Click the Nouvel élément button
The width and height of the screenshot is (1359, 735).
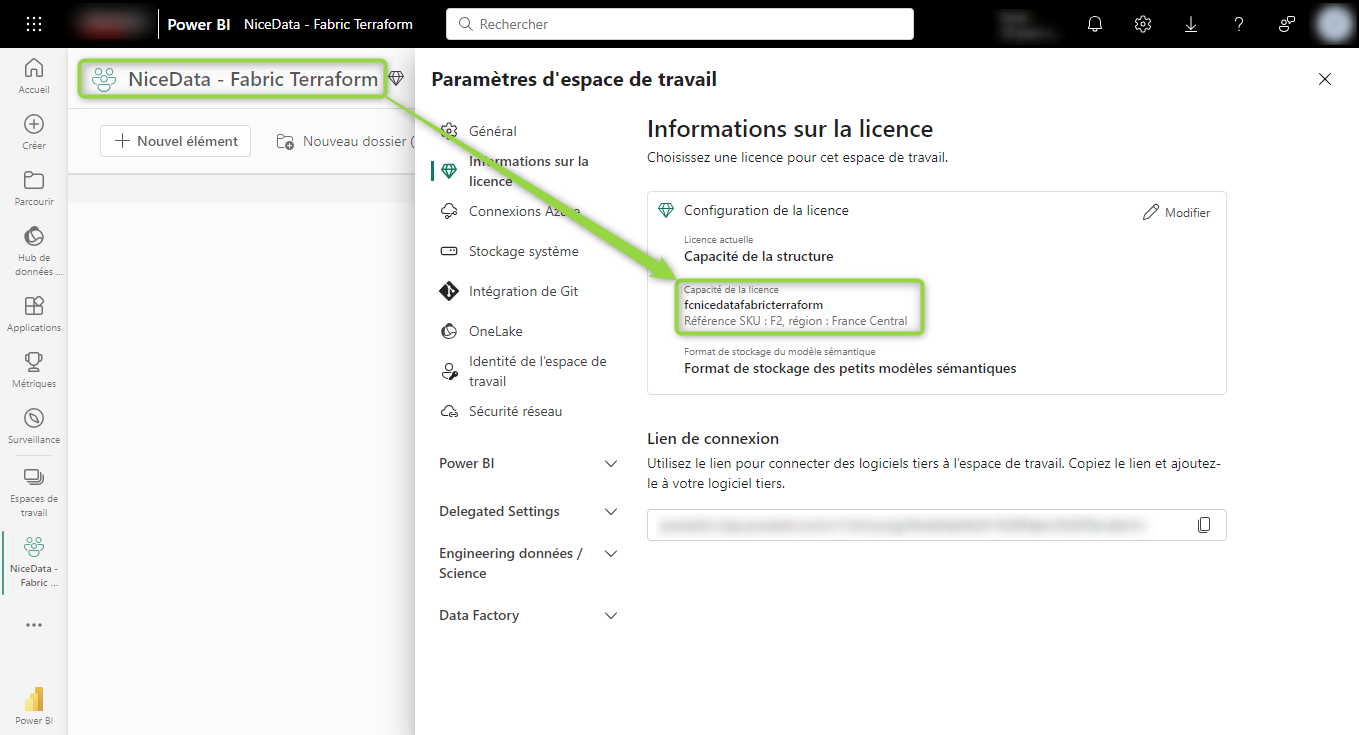click(x=176, y=141)
